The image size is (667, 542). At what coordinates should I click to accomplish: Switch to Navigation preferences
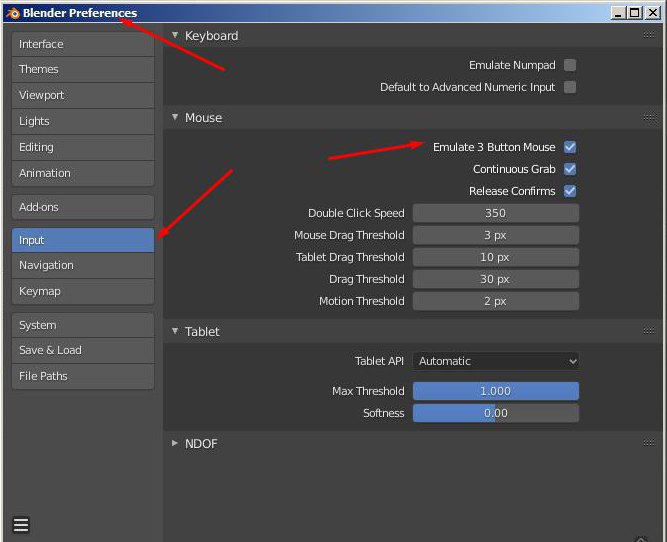click(83, 265)
